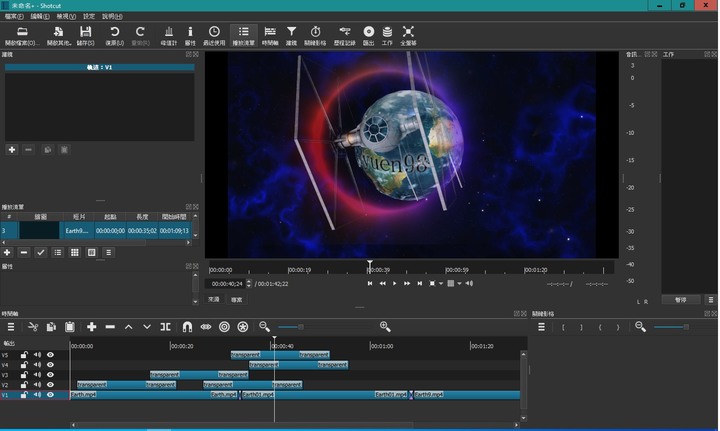Zoom out the timeline with the magnifier
This screenshot has width=720, height=431.
[264, 326]
